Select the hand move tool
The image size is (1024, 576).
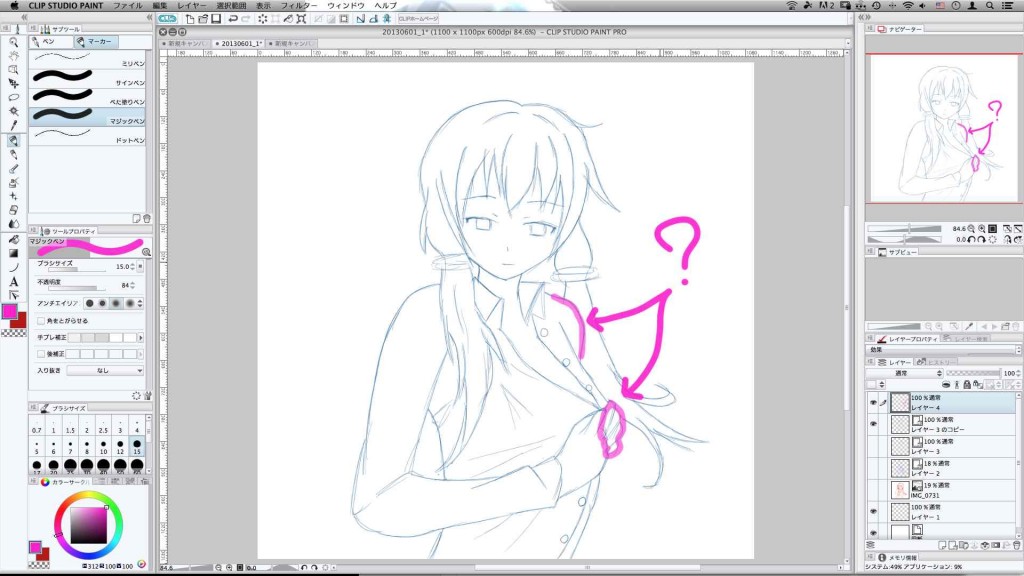(x=14, y=57)
